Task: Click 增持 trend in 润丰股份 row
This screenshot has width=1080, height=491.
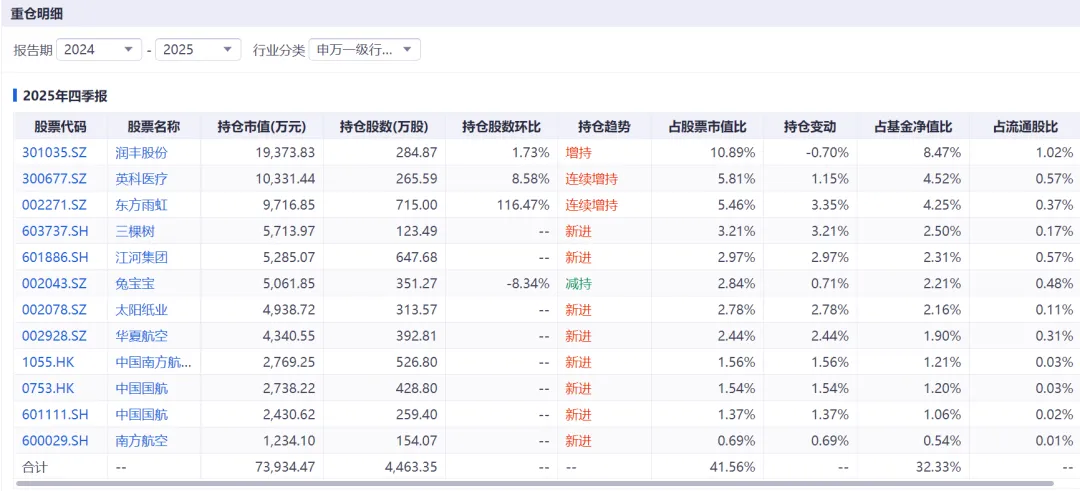Action: [x=578, y=154]
